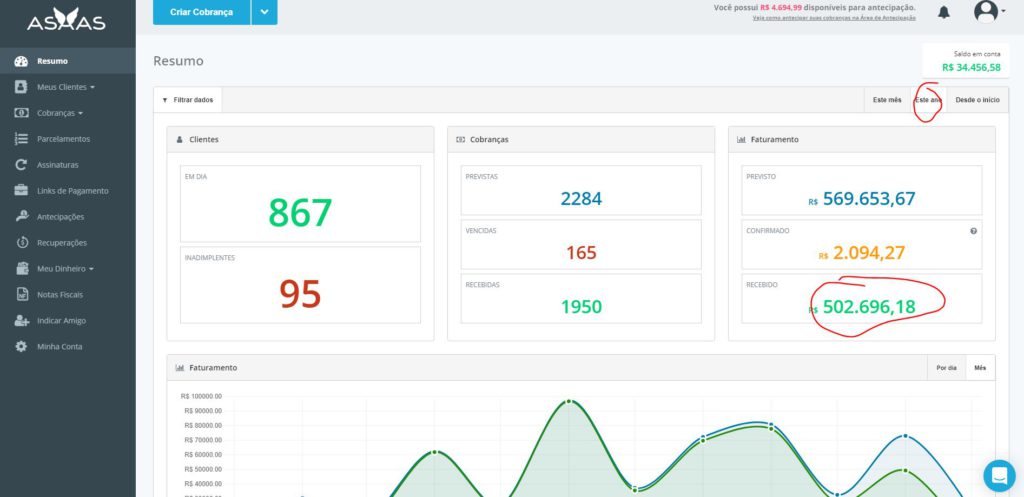The image size is (1024, 497).
Task: Click the help question mark in Confirmado
Action: pos(974,231)
